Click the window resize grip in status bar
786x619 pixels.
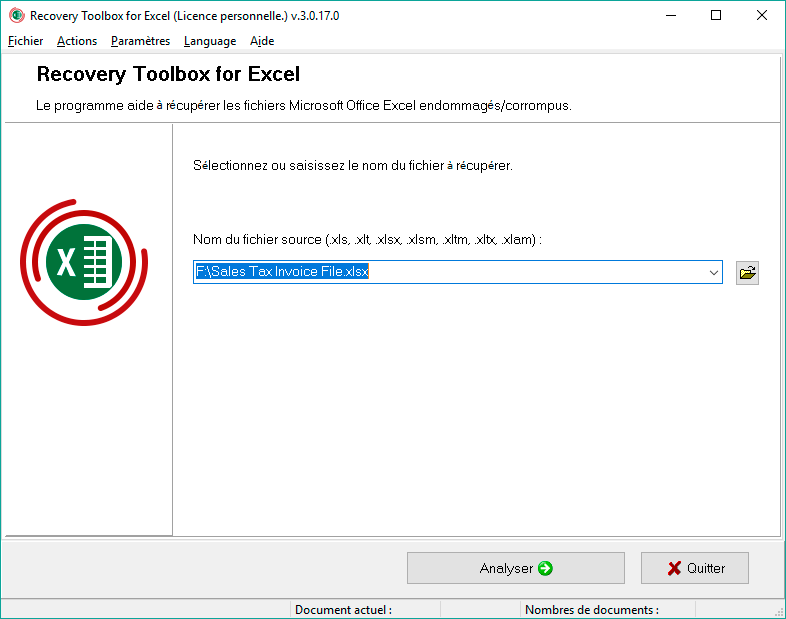pos(779,612)
